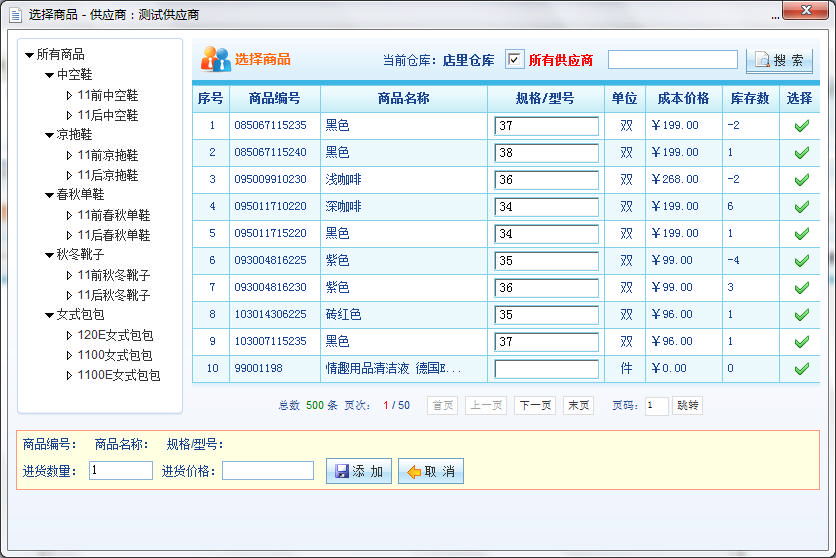The width and height of the screenshot is (836, 558).
Task: Click green checkmark for row 10
Action: click(801, 369)
